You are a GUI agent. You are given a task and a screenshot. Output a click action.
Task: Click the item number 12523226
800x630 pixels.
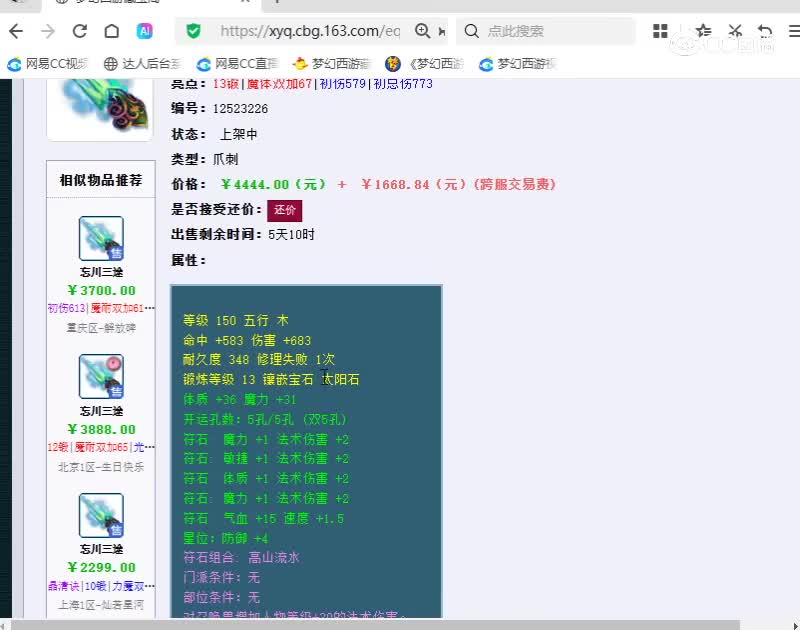click(240, 109)
